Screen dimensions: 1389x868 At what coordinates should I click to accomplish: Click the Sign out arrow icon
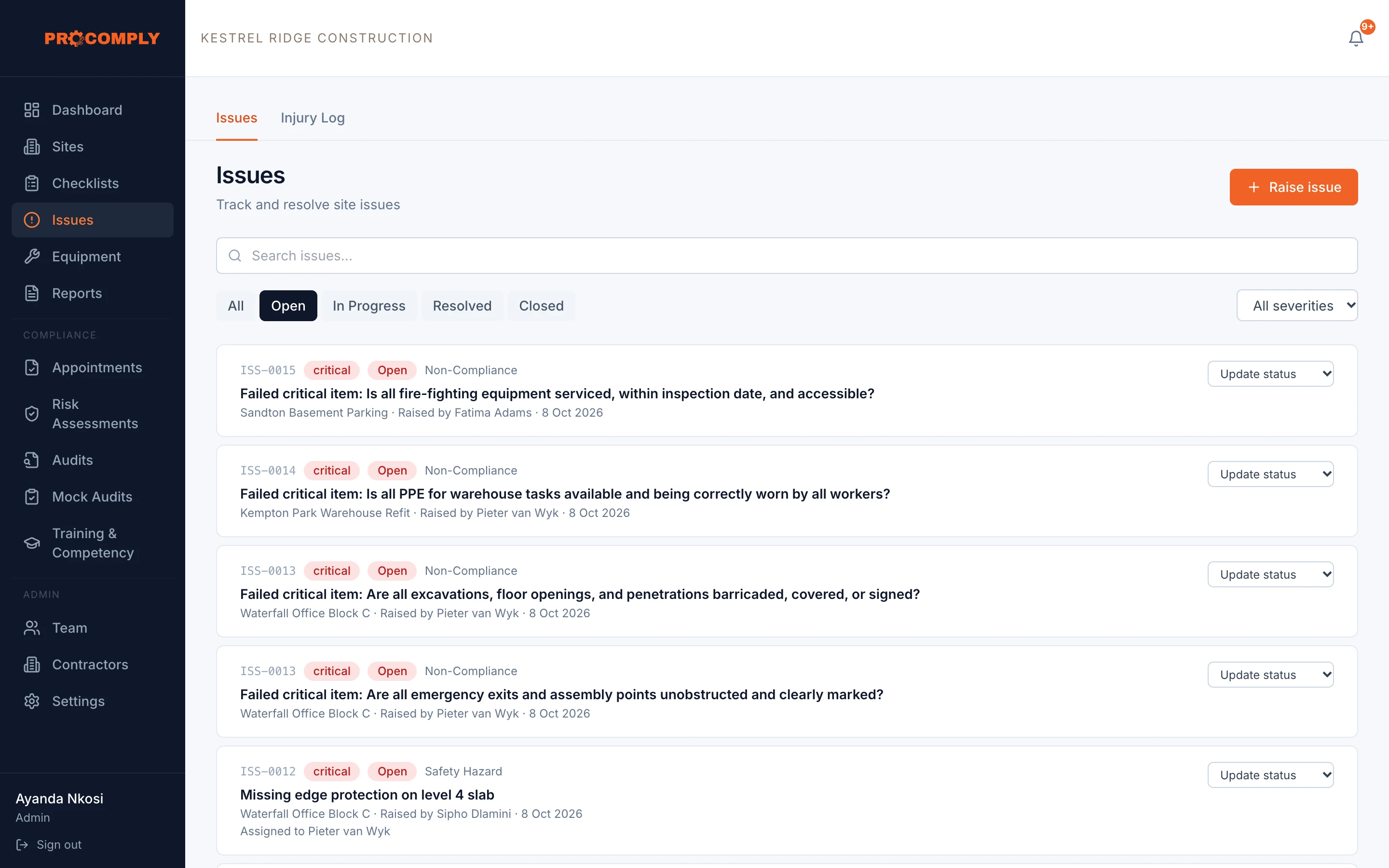click(x=22, y=844)
